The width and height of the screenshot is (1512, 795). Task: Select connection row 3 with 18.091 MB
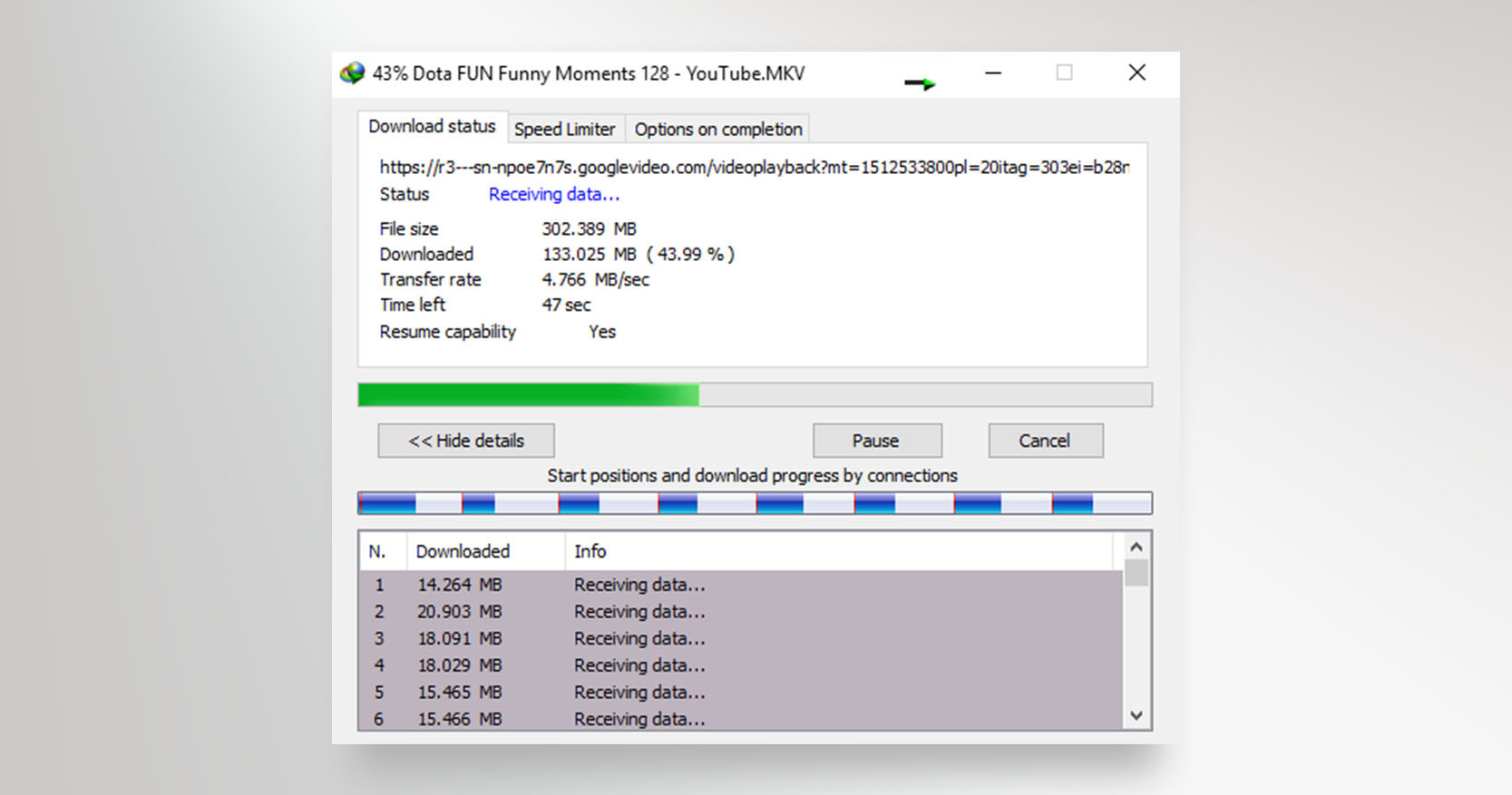(741, 638)
